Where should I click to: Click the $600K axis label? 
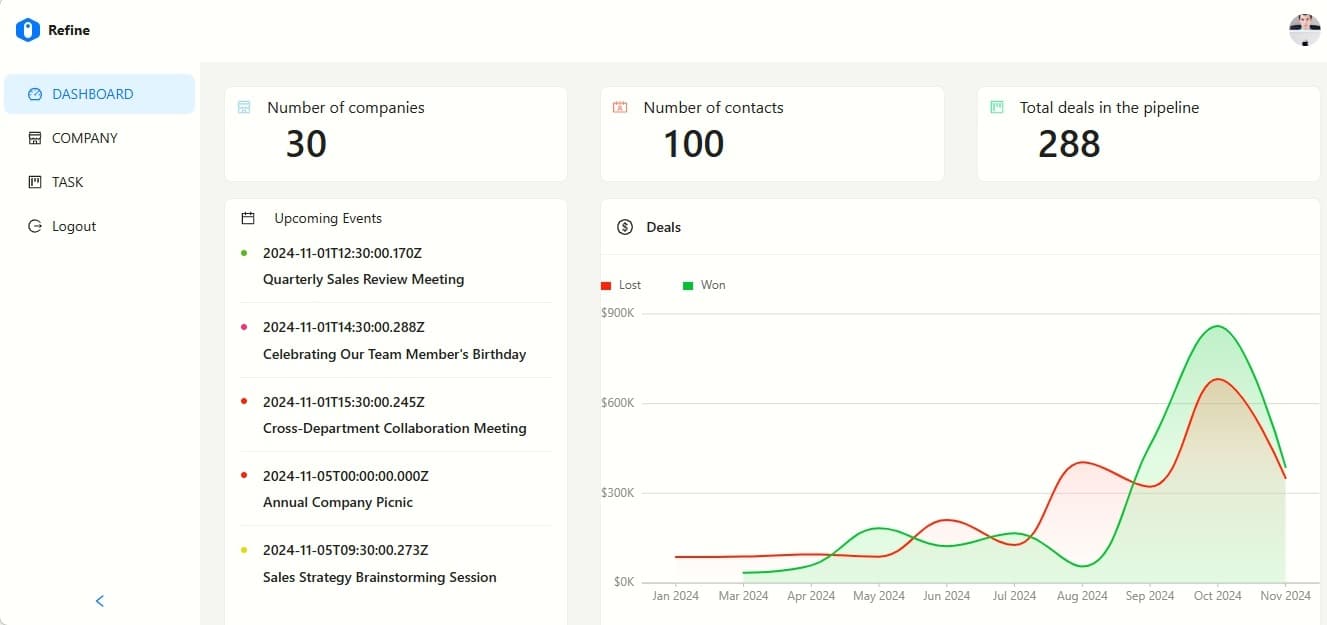click(618, 403)
